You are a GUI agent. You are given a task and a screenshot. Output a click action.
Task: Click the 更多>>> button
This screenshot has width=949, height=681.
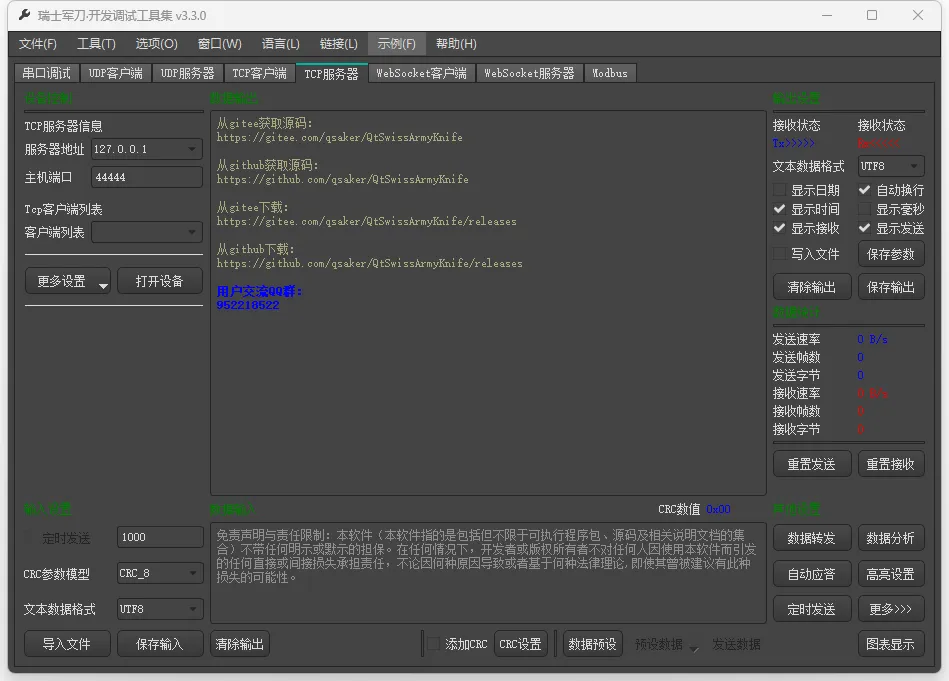(x=891, y=609)
